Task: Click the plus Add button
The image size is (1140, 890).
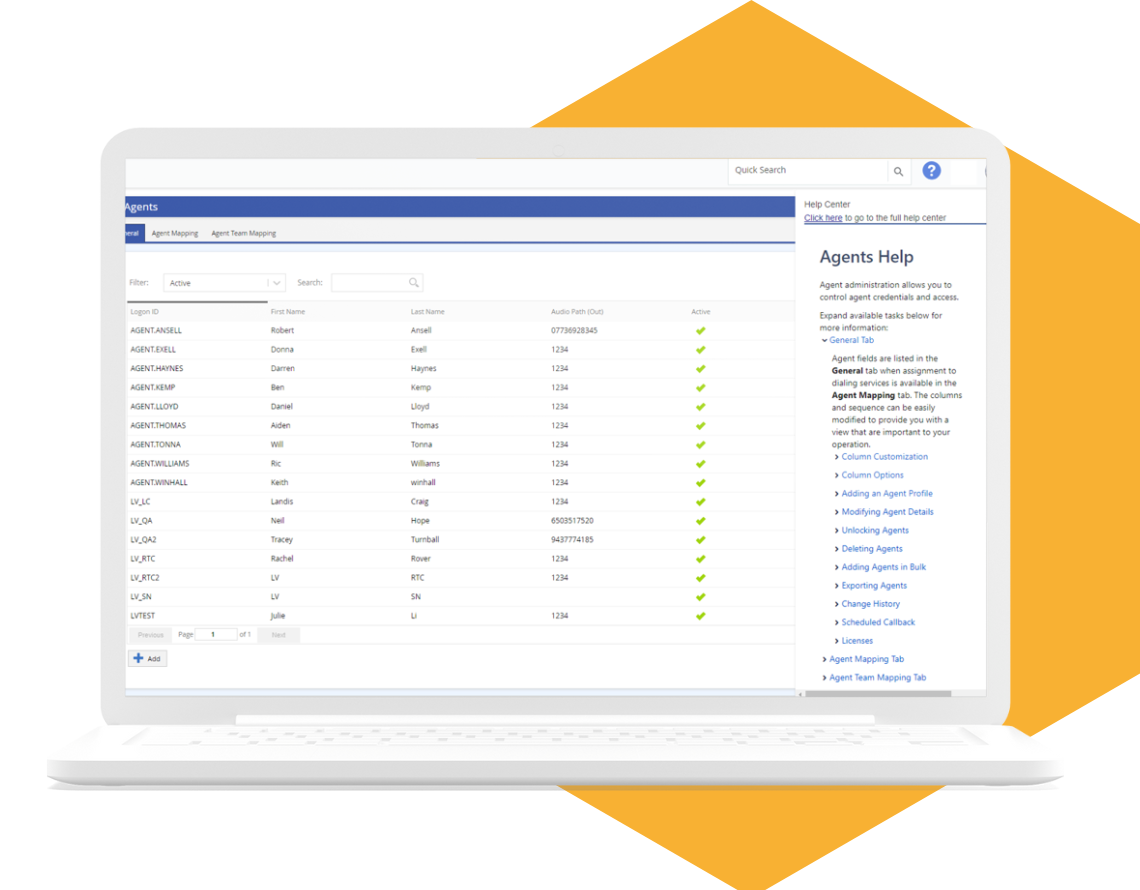Action: 147,659
